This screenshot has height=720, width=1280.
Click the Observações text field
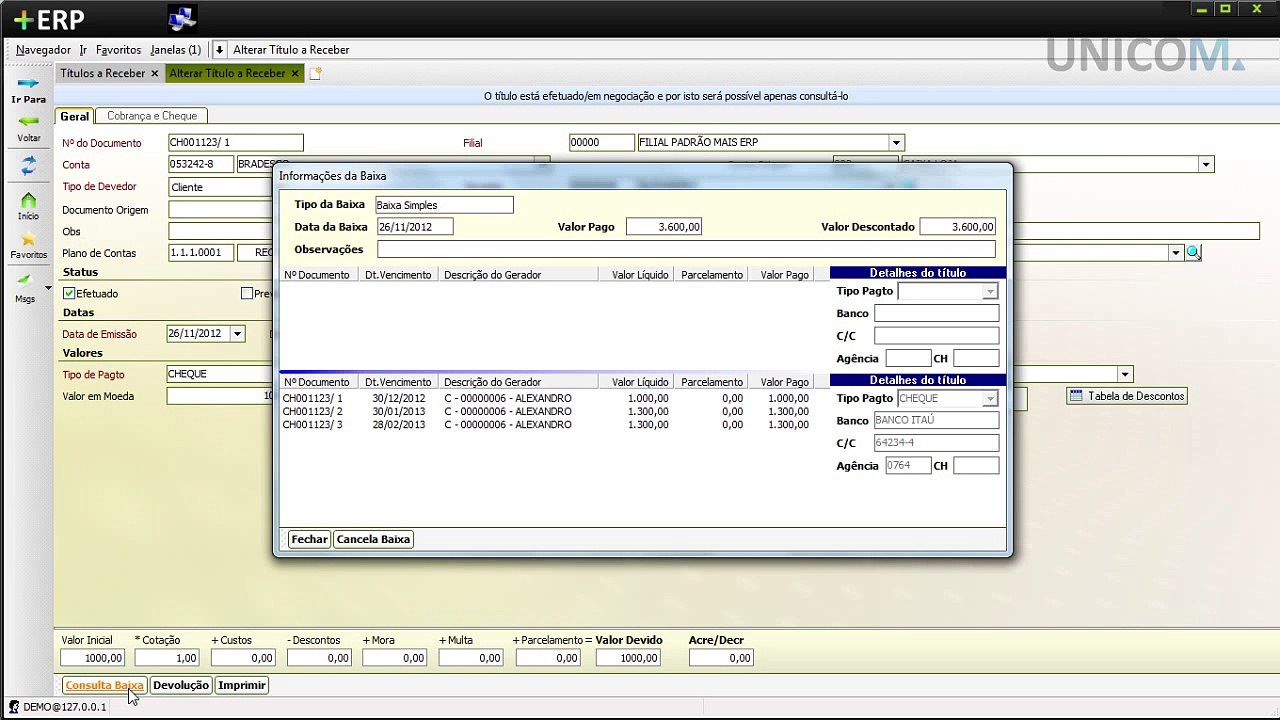coord(686,249)
